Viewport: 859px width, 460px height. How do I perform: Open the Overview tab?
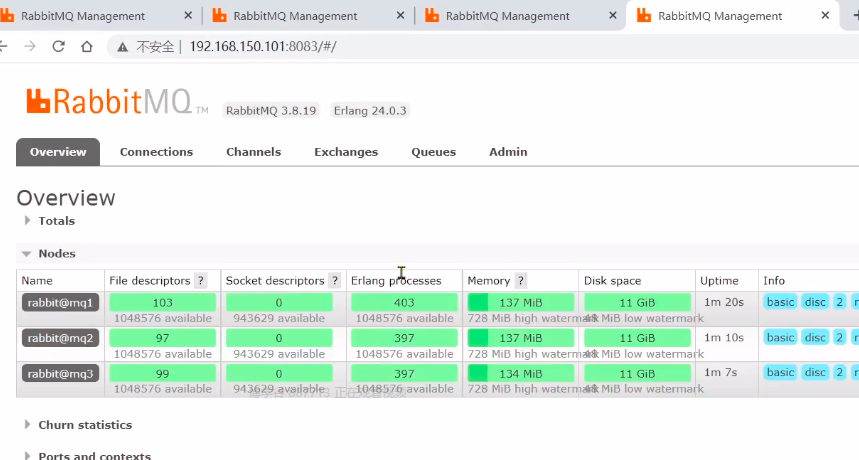pos(58,152)
